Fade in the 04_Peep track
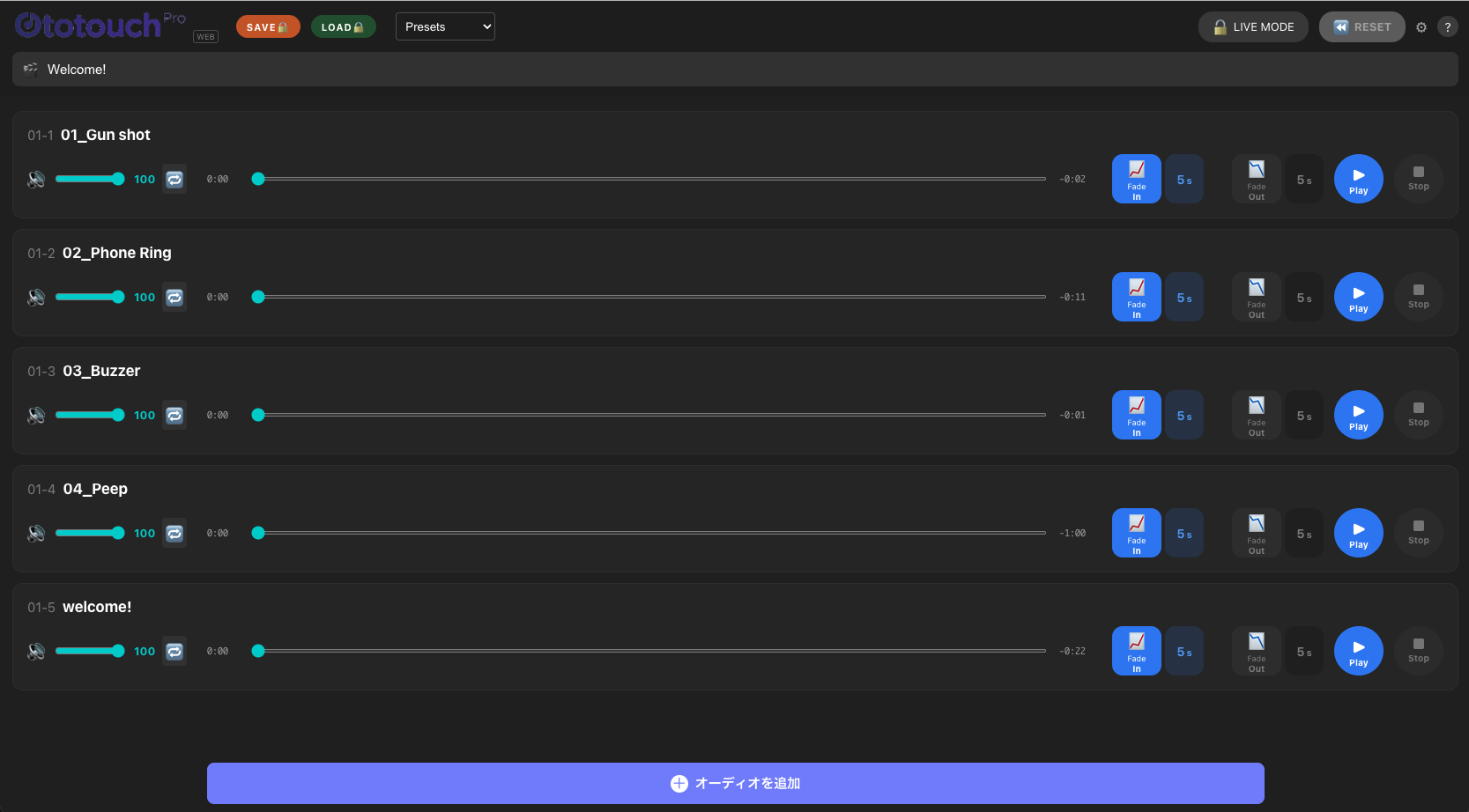The image size is (1469, 812). 1137,533
